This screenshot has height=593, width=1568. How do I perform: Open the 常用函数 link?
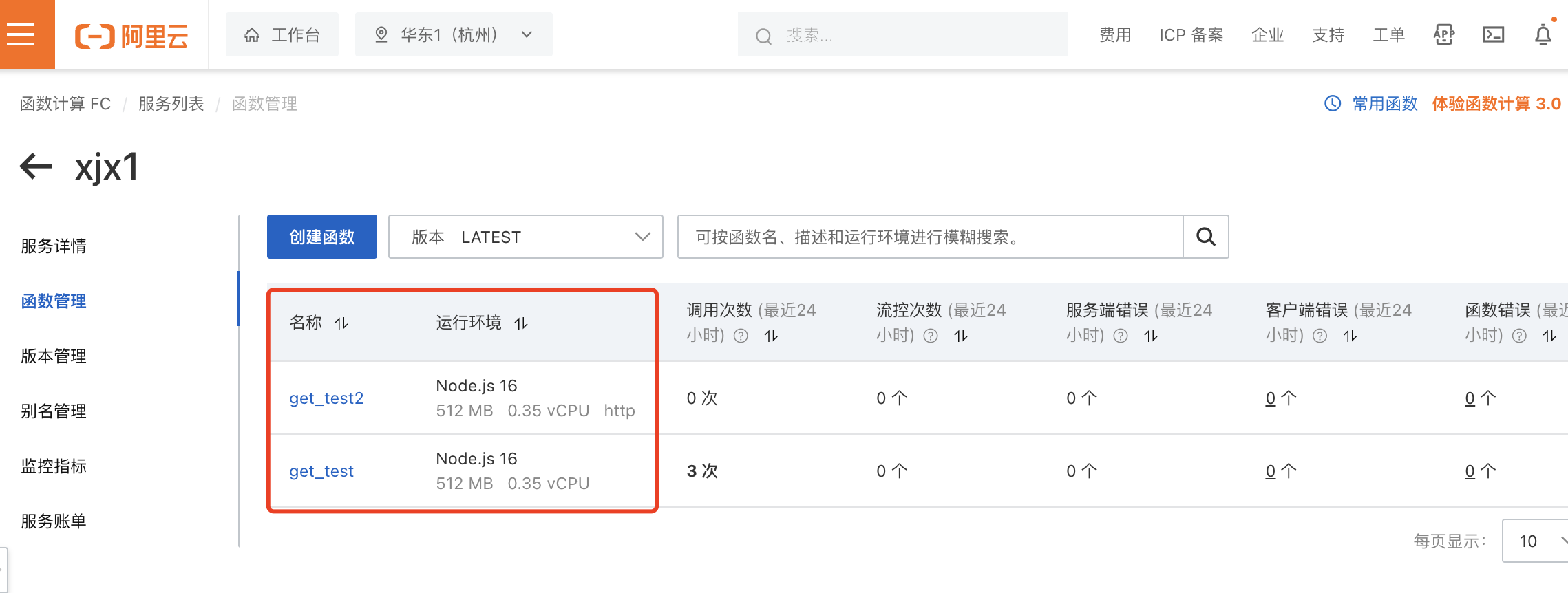coord(1385,104)
